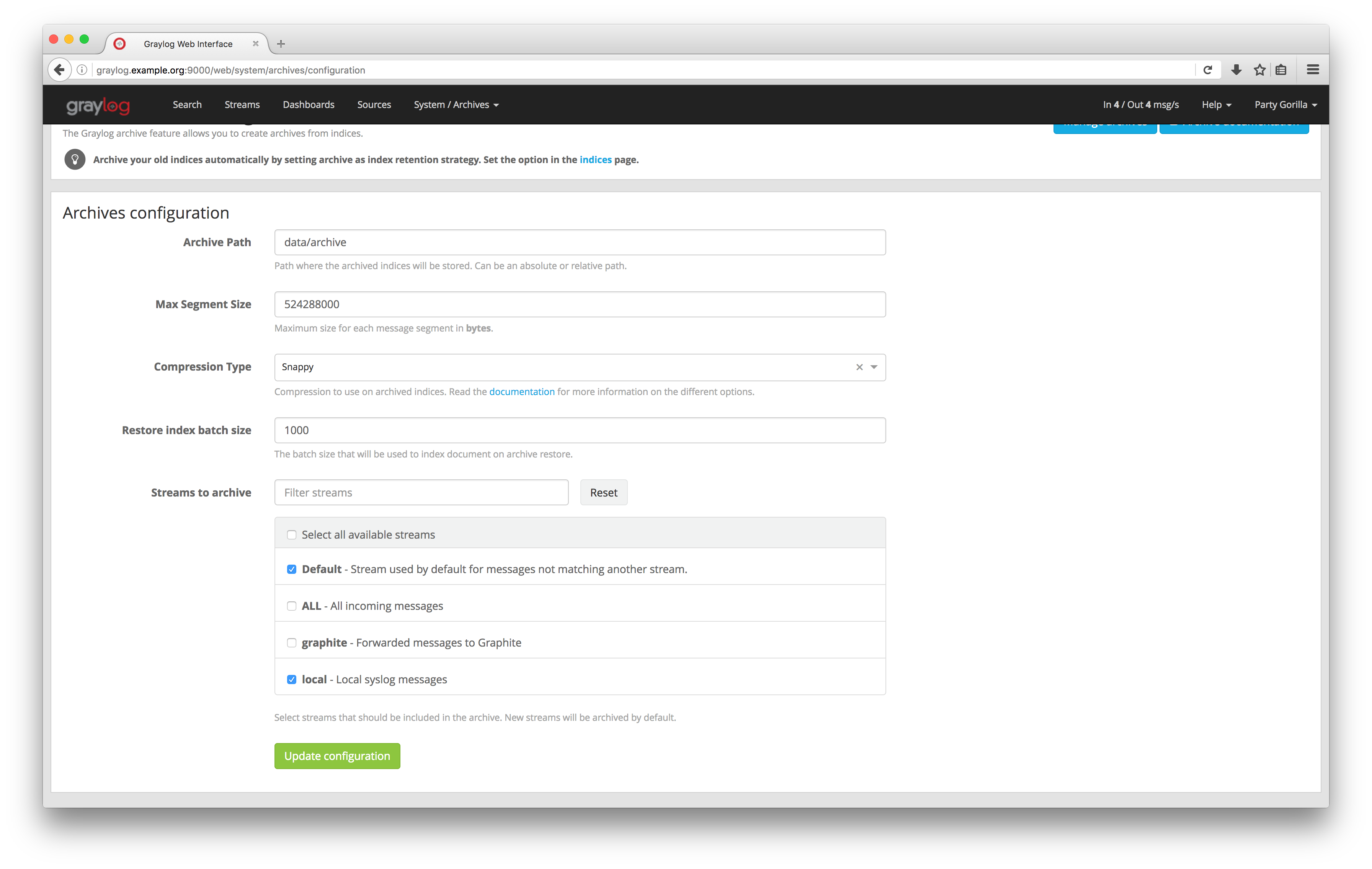The width and height of the screenshot is (1372, 869).
Task: Go to Streams in the navigation bar
Action: tap(242, 105)
